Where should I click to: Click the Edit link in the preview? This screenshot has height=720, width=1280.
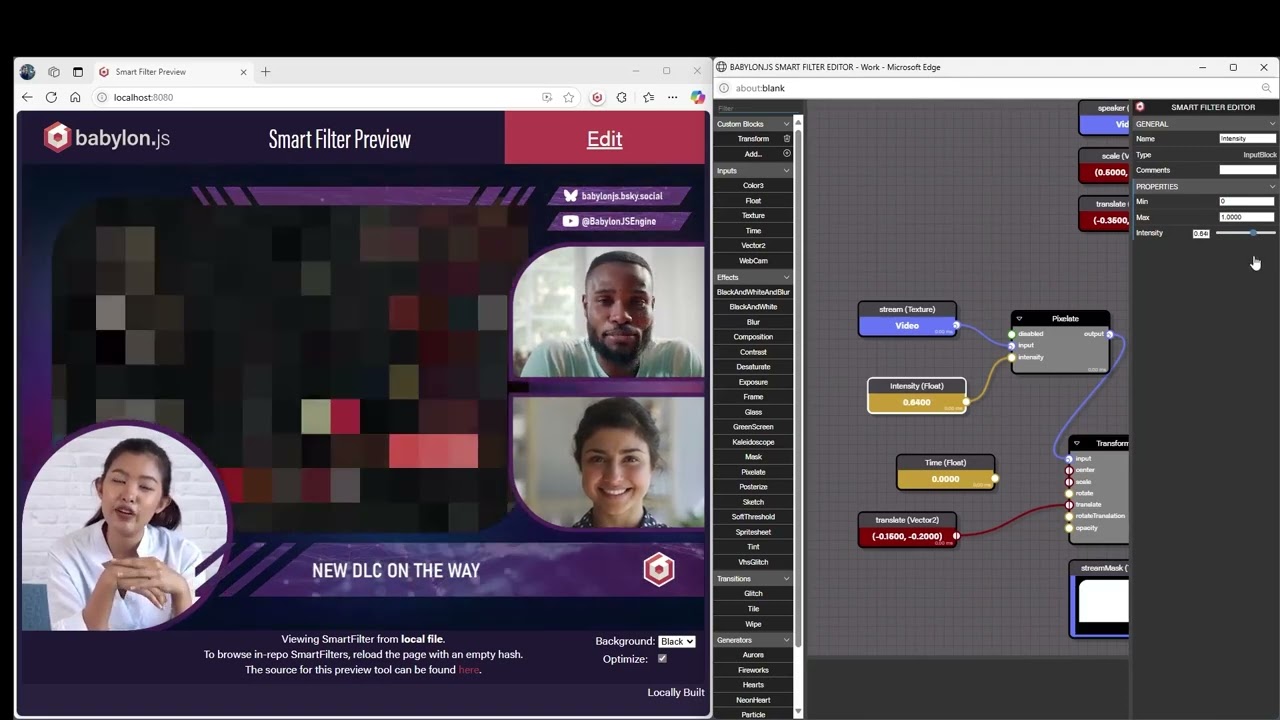(x=604, y=139)
